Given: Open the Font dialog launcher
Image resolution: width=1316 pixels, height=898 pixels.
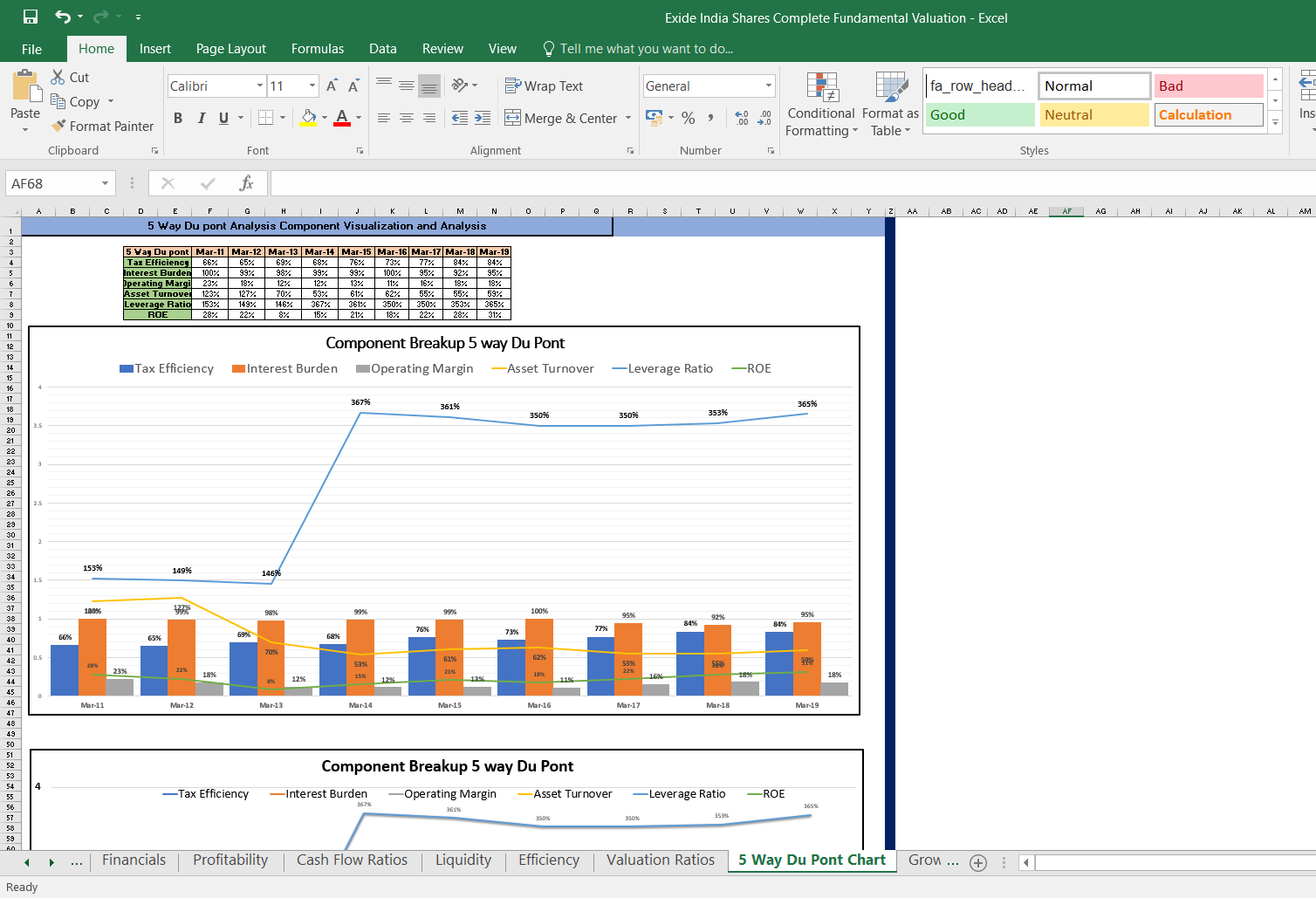Looking at the screenshot, I should pyautogui.click(x=360, y=151).
